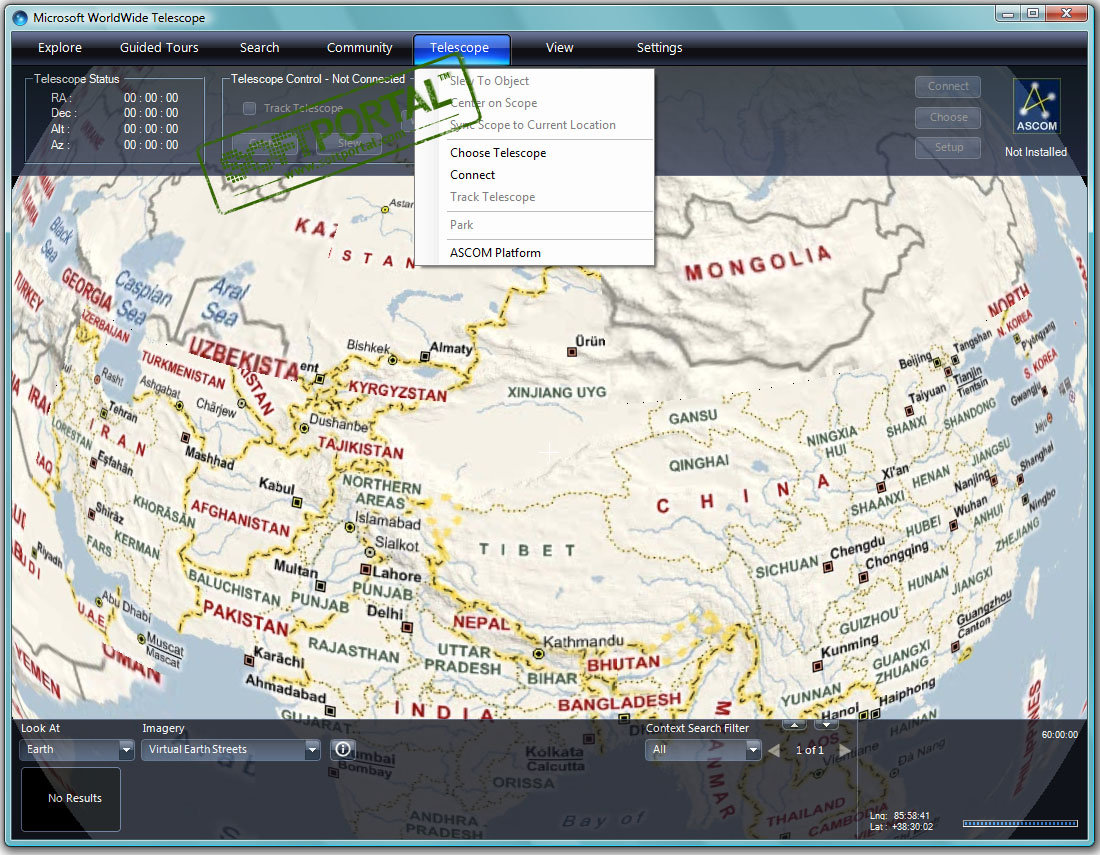Click the zoom level progress bar

(x=1020, y=823)
